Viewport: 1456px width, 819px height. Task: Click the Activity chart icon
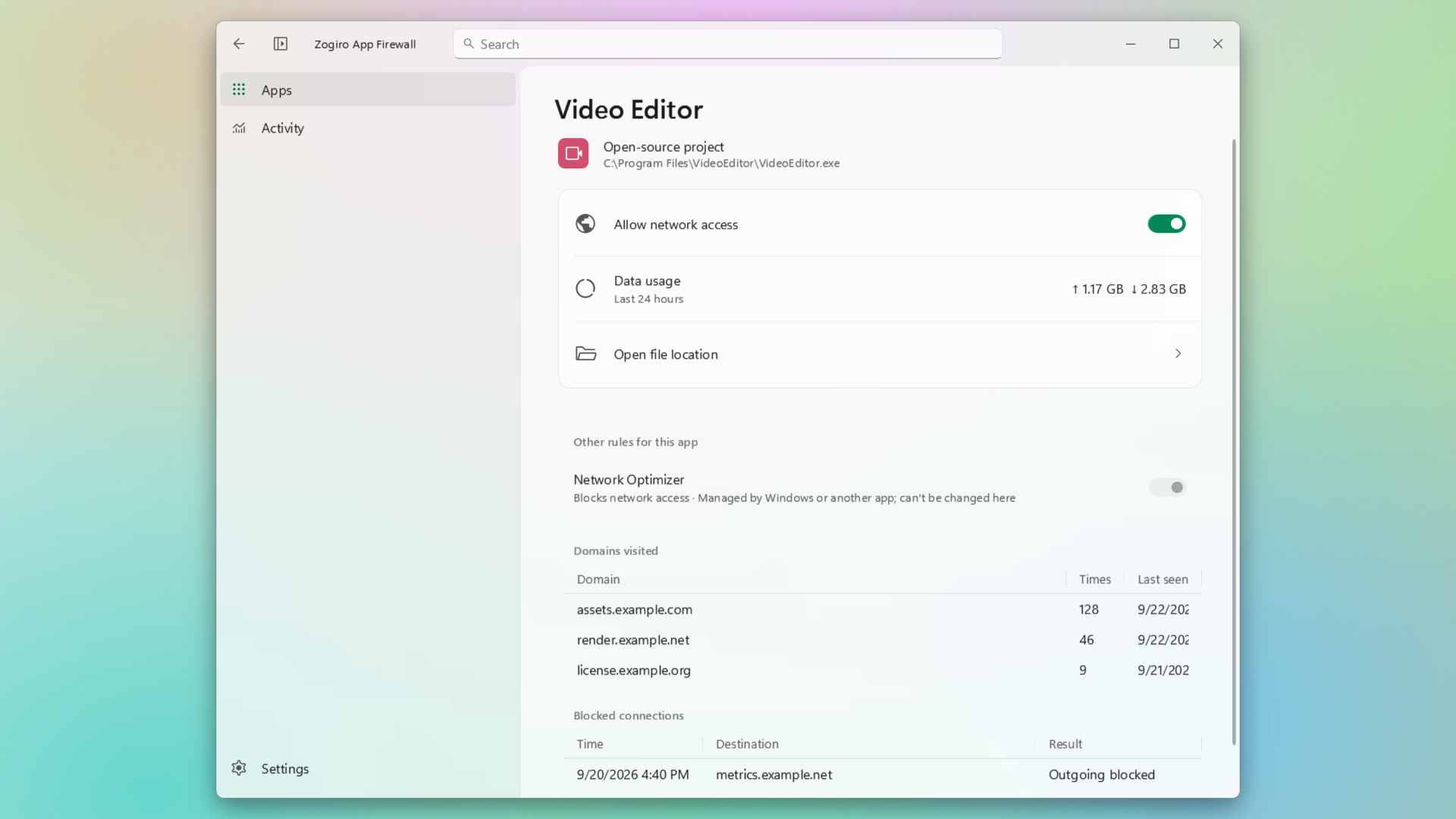point(239,128)
